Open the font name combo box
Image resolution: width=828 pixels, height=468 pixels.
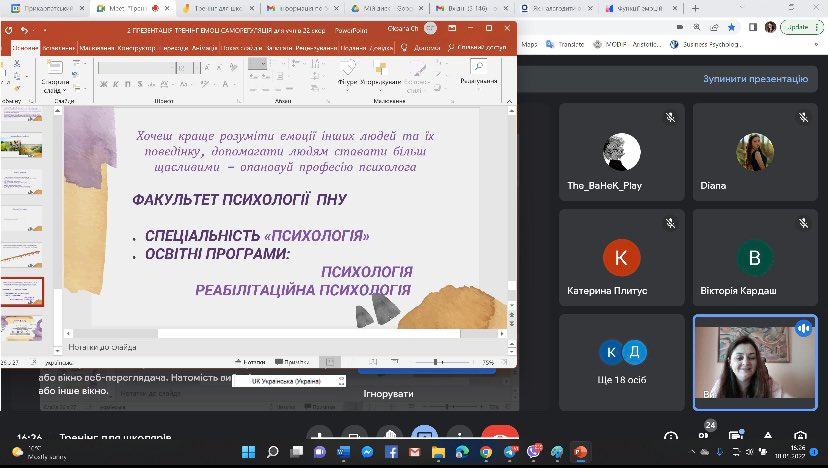coord(140,68)
